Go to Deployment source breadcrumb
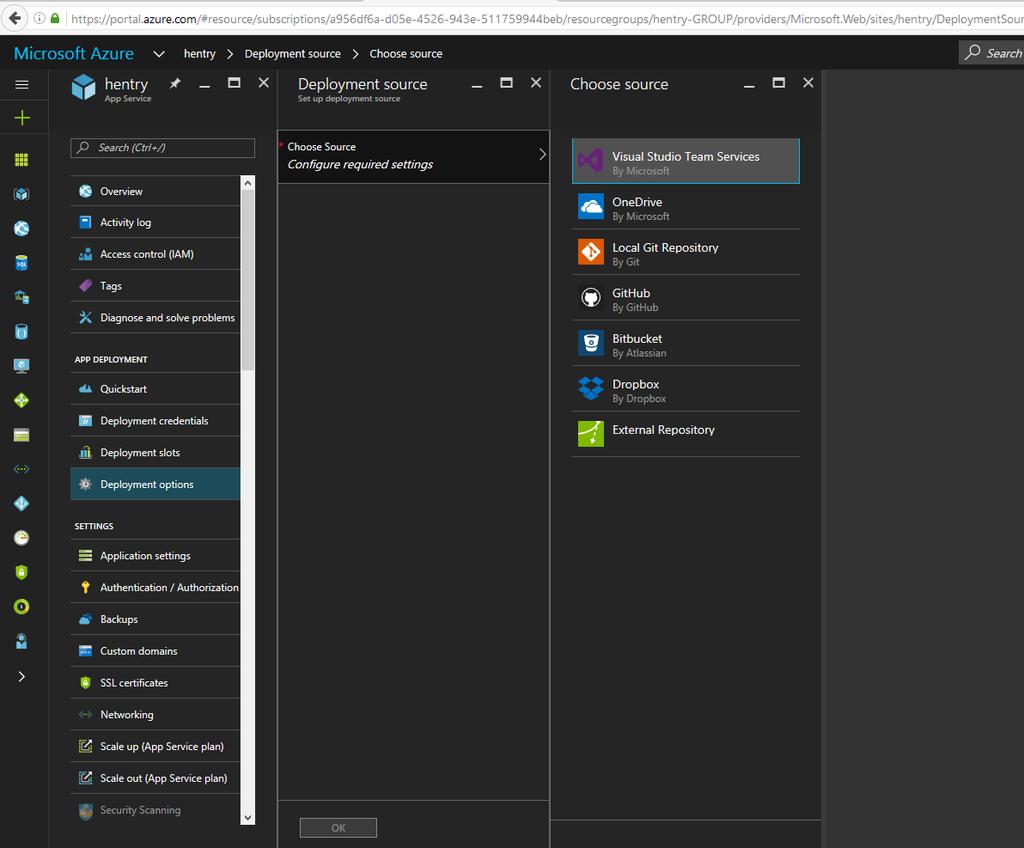 point(293,54)
